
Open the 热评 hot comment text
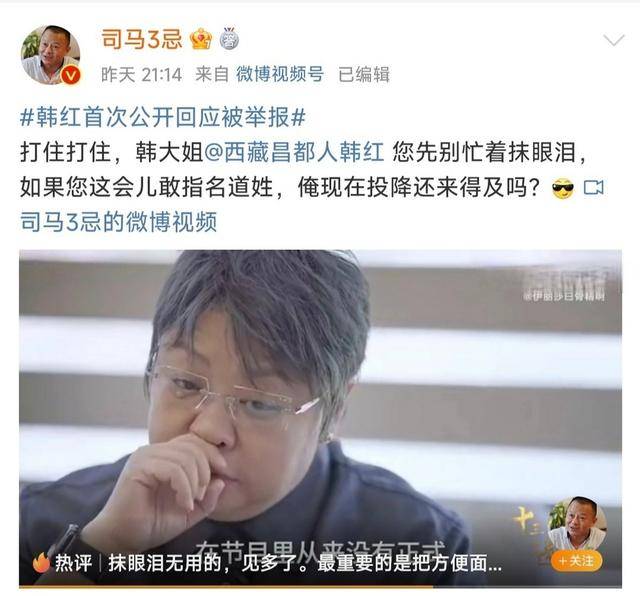point(304,563)
